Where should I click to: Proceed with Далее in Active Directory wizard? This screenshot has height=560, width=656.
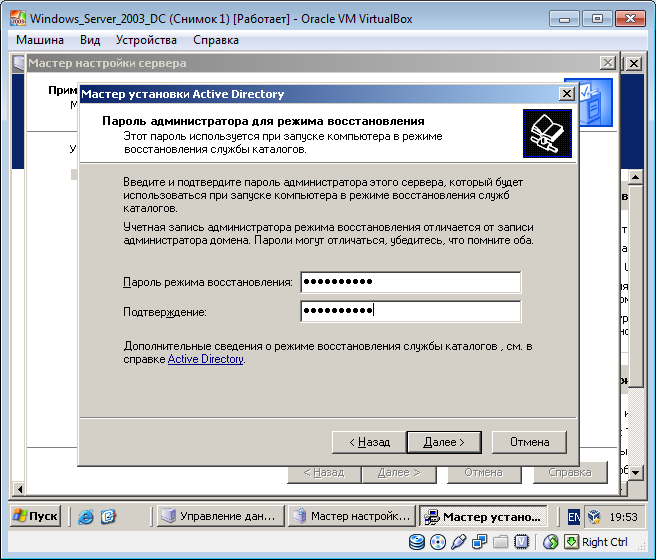point(444,442)
